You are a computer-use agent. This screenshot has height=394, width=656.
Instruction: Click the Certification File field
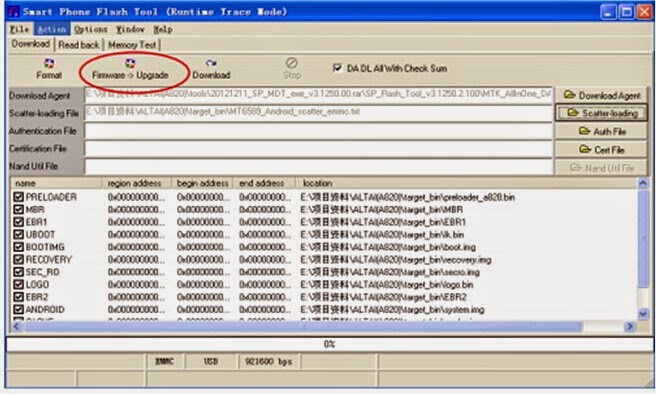coord(318,148)
